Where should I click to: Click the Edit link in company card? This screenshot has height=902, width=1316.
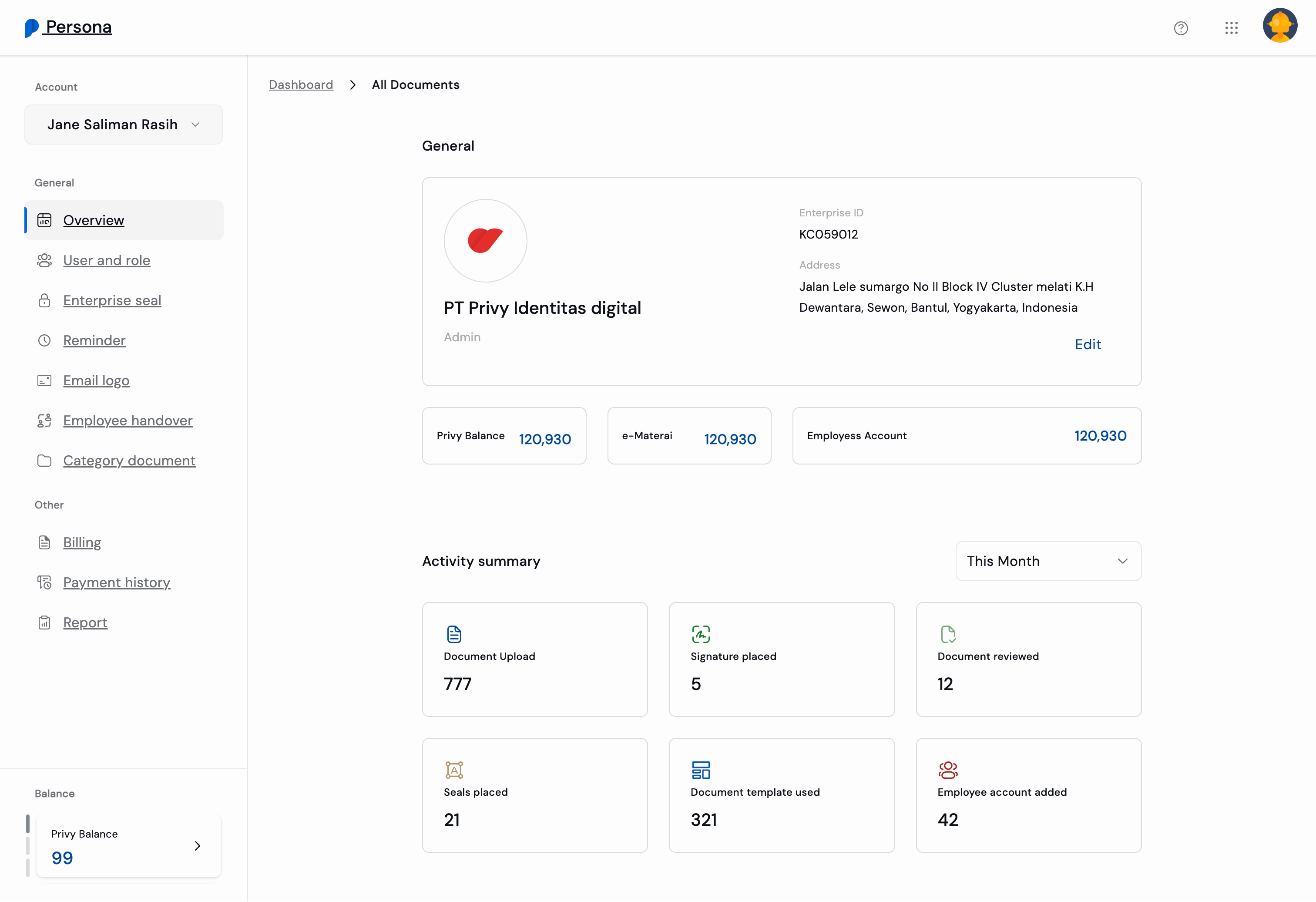1088,344
